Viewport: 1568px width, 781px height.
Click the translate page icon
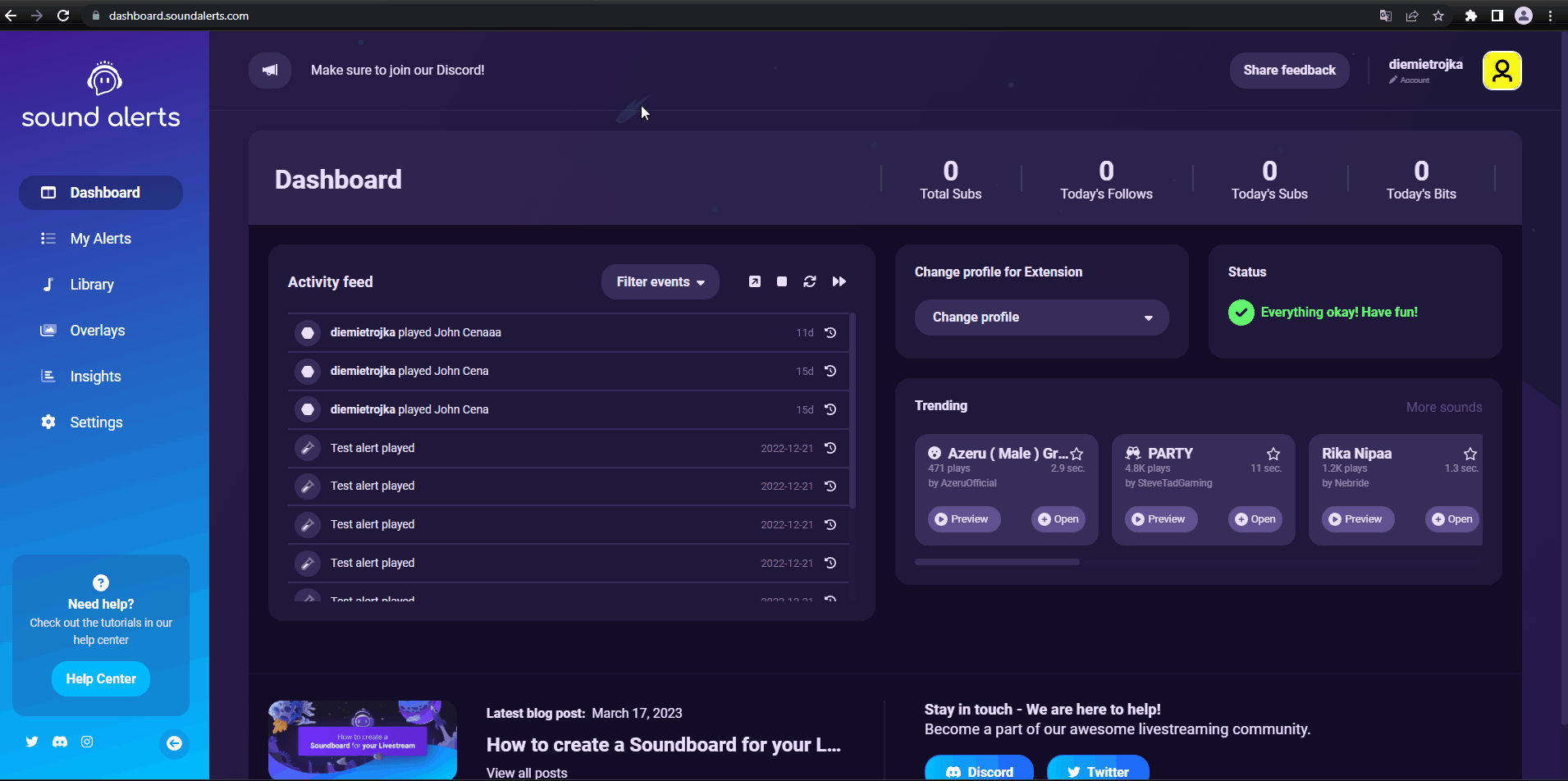coord(1386,16)
